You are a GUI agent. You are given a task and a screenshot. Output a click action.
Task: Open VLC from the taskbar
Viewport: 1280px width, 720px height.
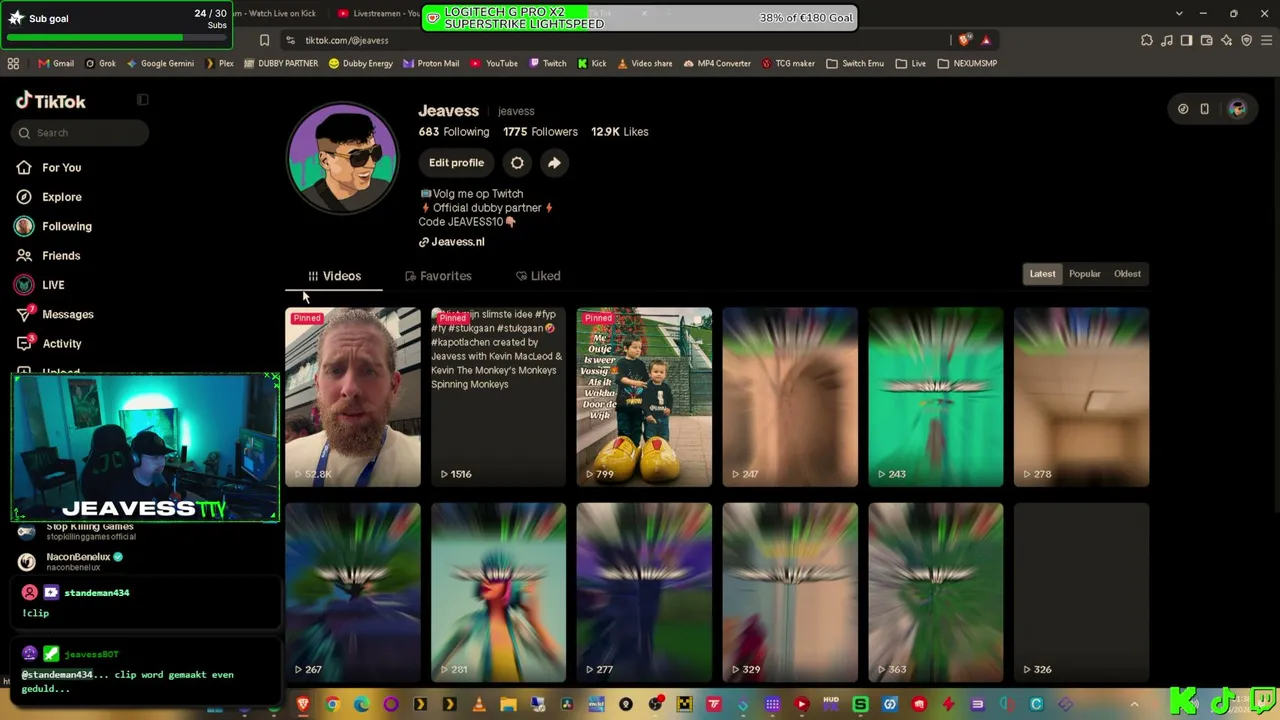[479, 705]
